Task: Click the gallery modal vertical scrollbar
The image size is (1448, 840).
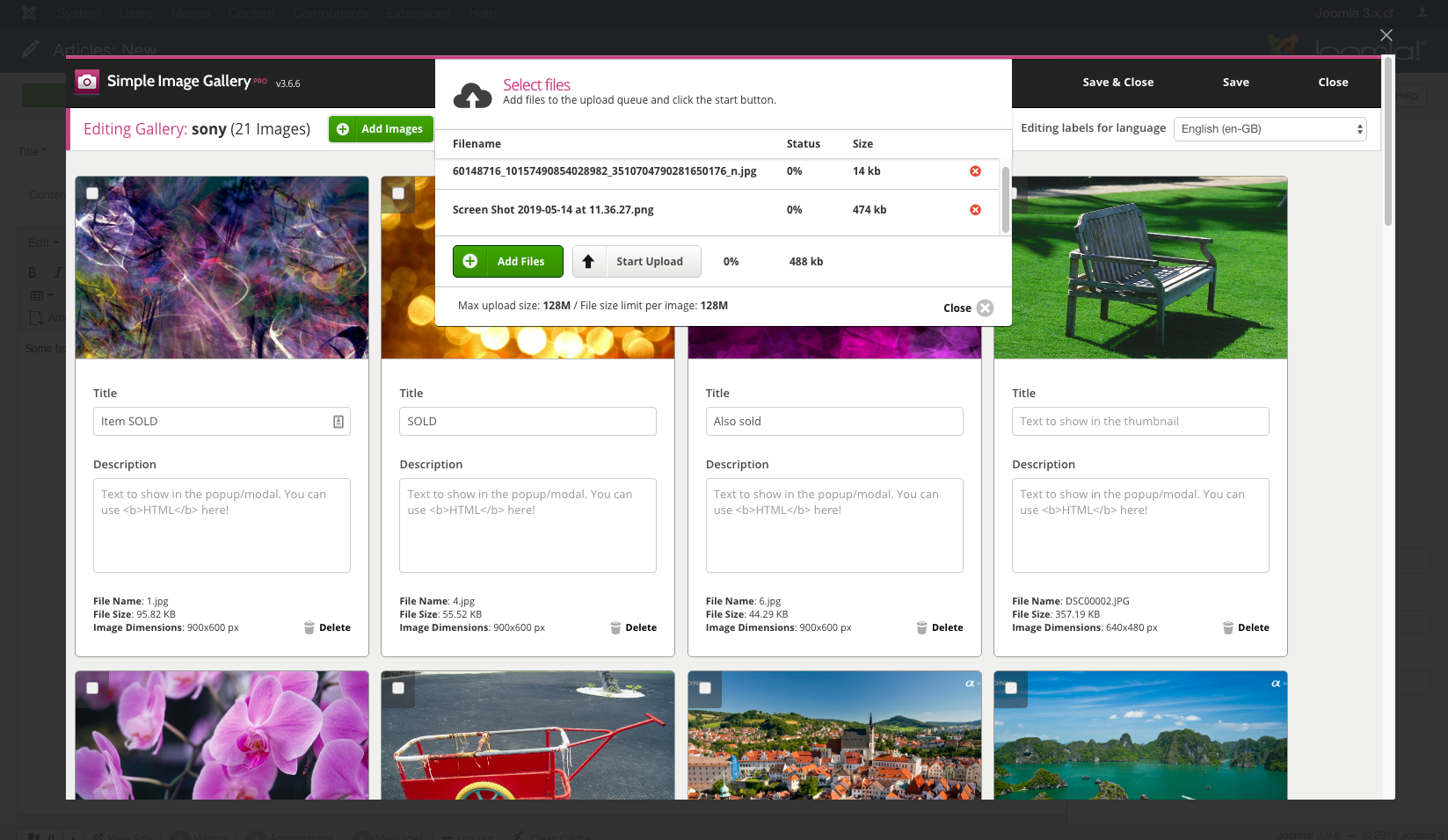Action: click(1388, 141)
